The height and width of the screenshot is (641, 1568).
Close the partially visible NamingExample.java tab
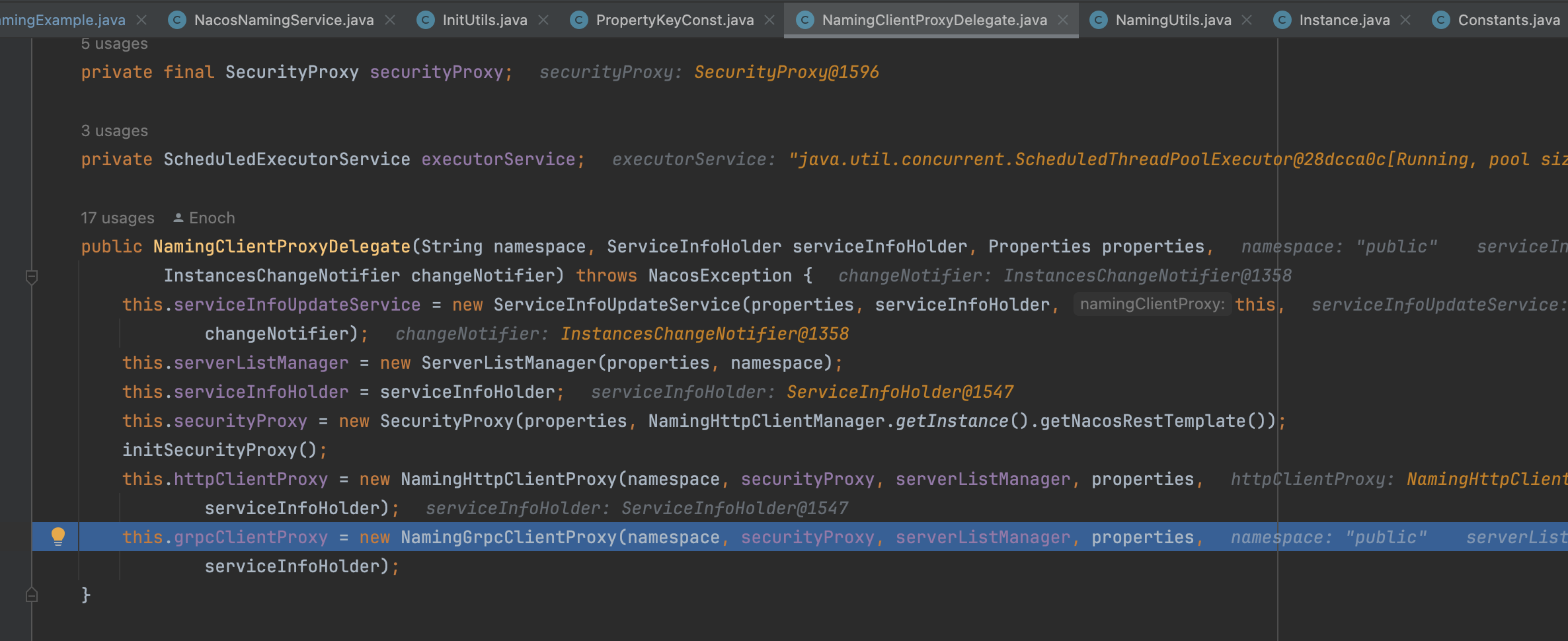point(141,20)
